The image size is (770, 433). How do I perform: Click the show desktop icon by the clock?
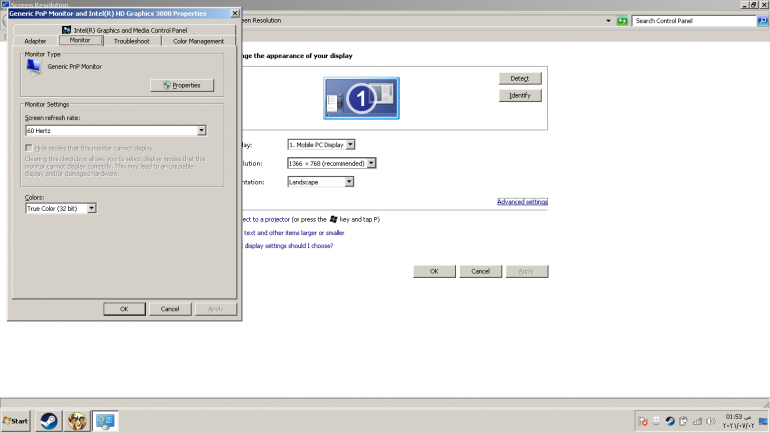coord(764,421)
